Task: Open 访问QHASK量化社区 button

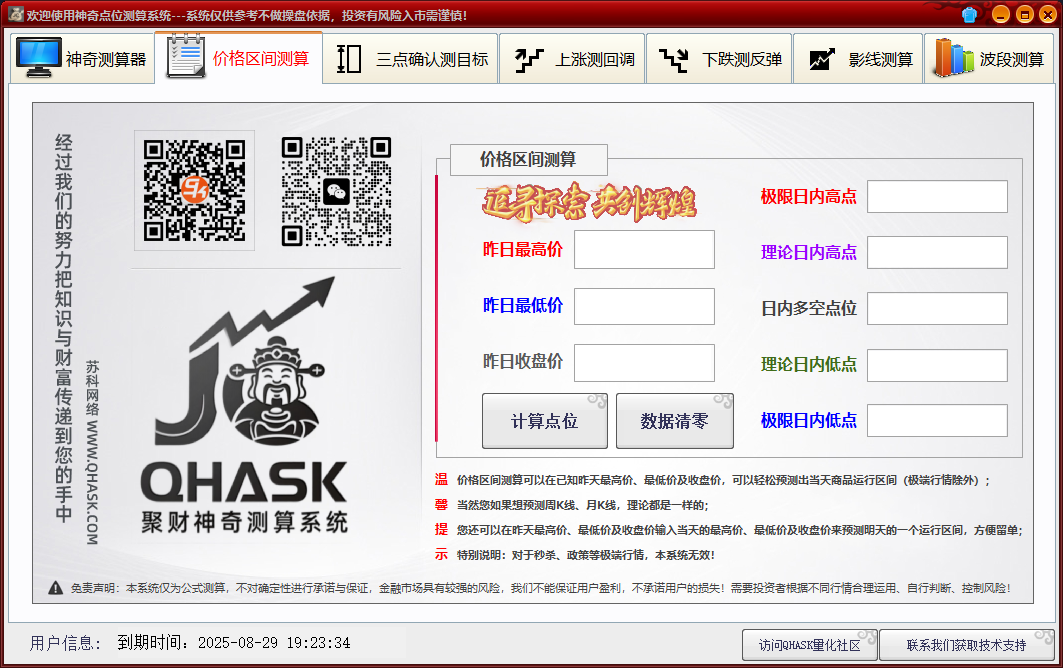Action: 809,645
